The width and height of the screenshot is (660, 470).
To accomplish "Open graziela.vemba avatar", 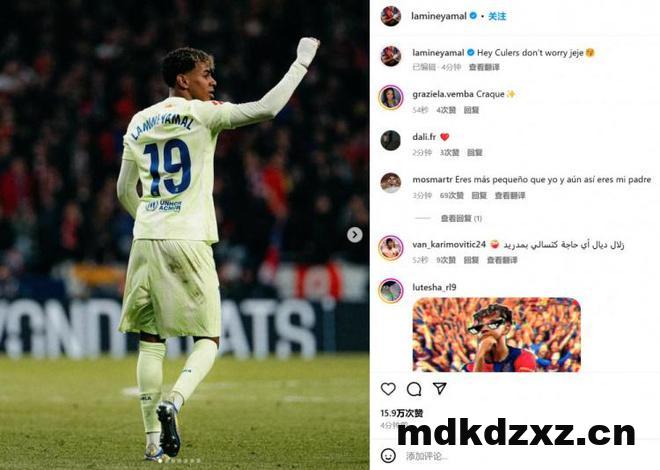I will 391,98.
